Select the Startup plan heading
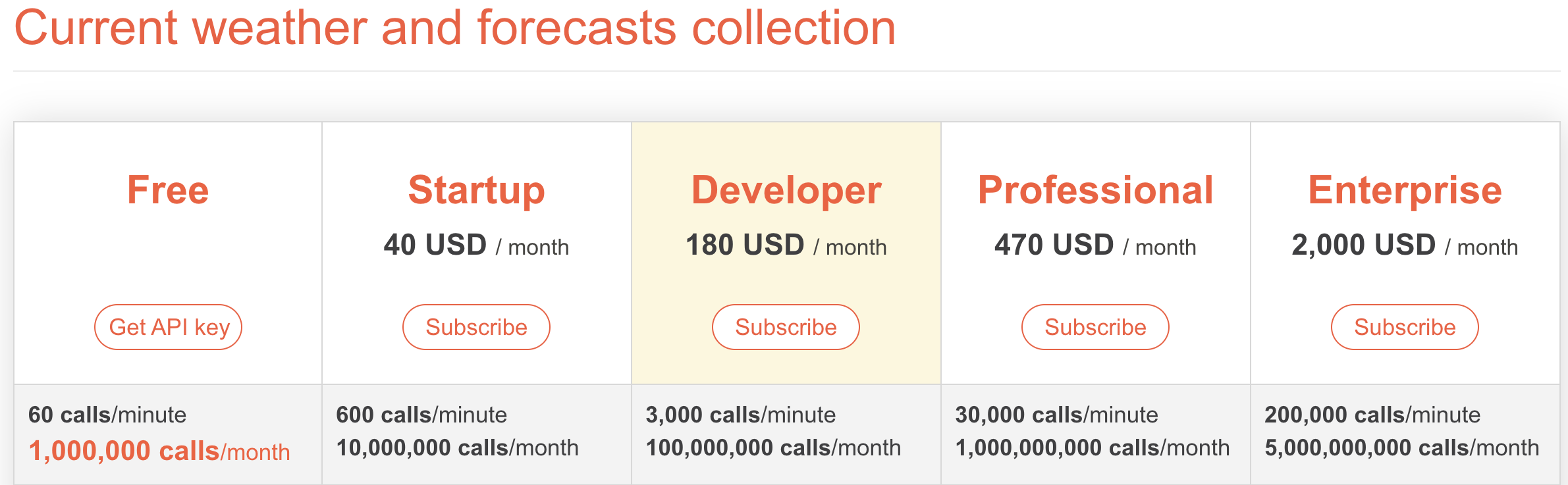Viewport: 1568px width, 485px height. point(476,191)
